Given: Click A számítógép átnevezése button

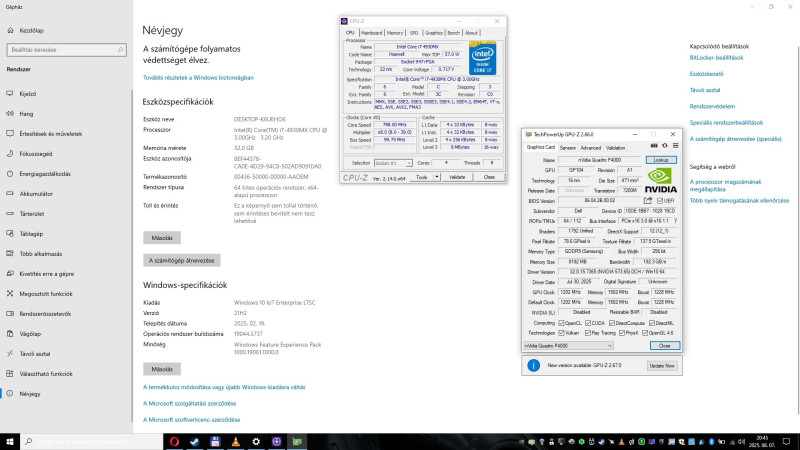Looking at the screenshot, I should point(182,260).
